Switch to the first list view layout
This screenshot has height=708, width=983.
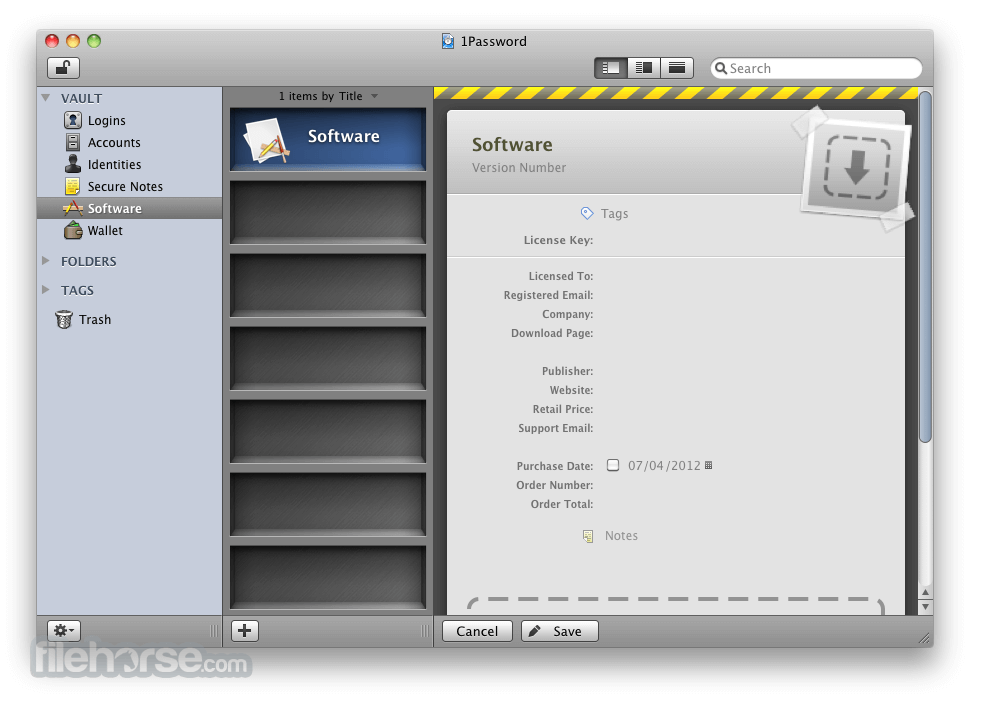(611, 68)
